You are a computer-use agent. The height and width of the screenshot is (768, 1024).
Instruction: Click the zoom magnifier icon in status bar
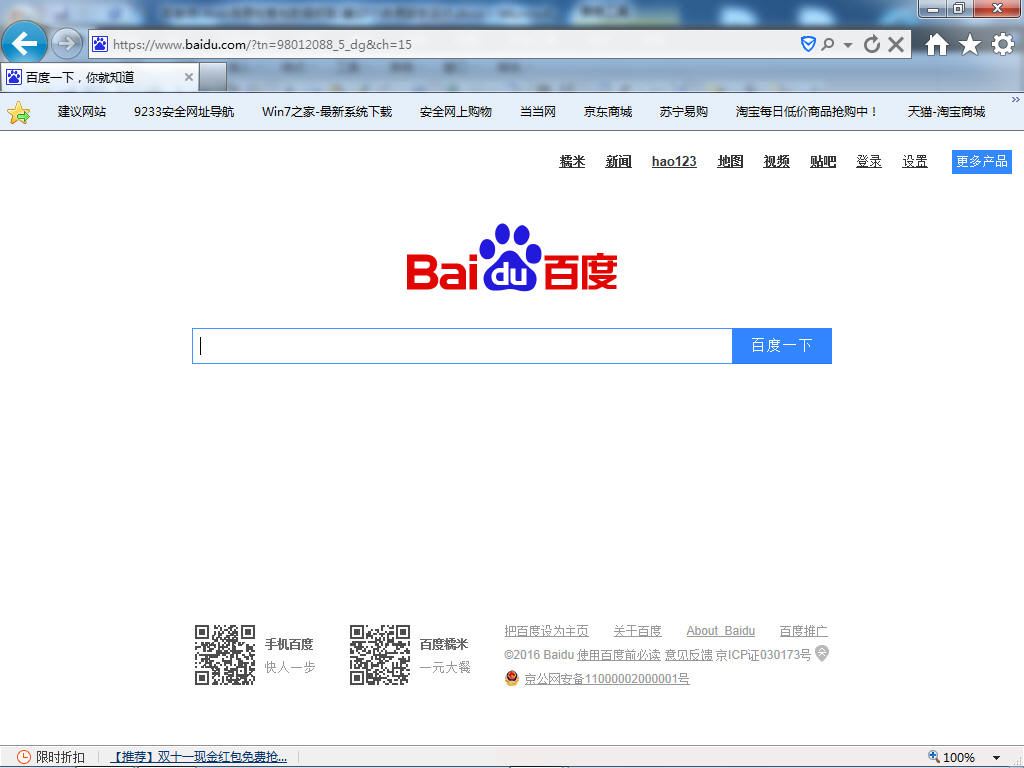[934, 756]
